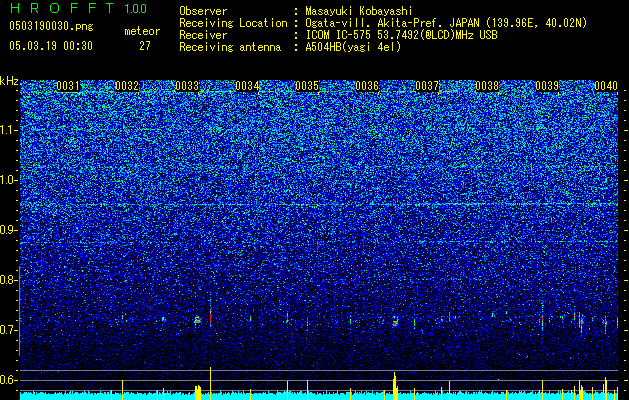Click the 0.8 frequency axis label
The image size is (629, 400).
coord(9,280)
